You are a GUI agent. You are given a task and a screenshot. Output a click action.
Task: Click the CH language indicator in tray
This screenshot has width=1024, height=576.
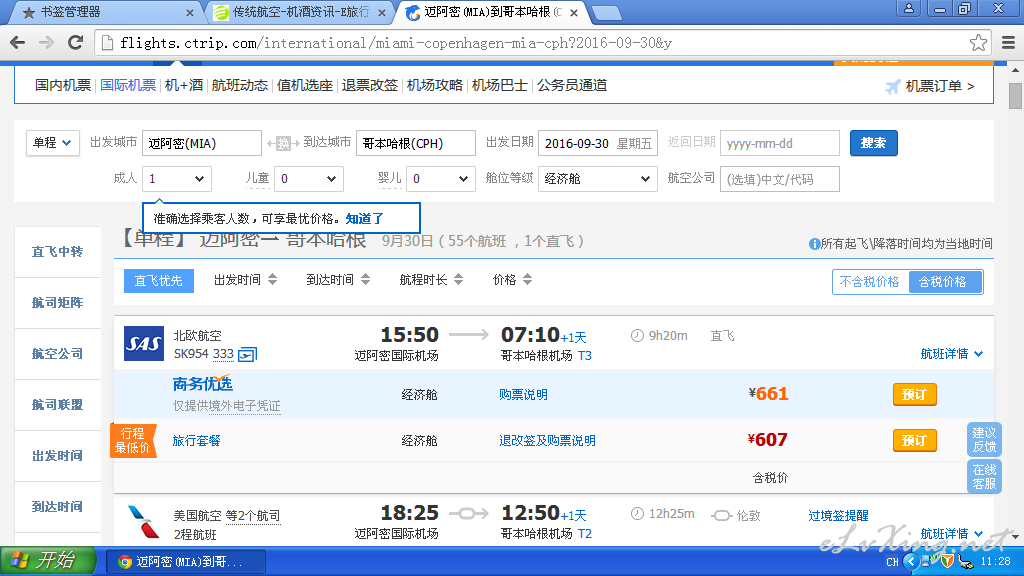892,562
